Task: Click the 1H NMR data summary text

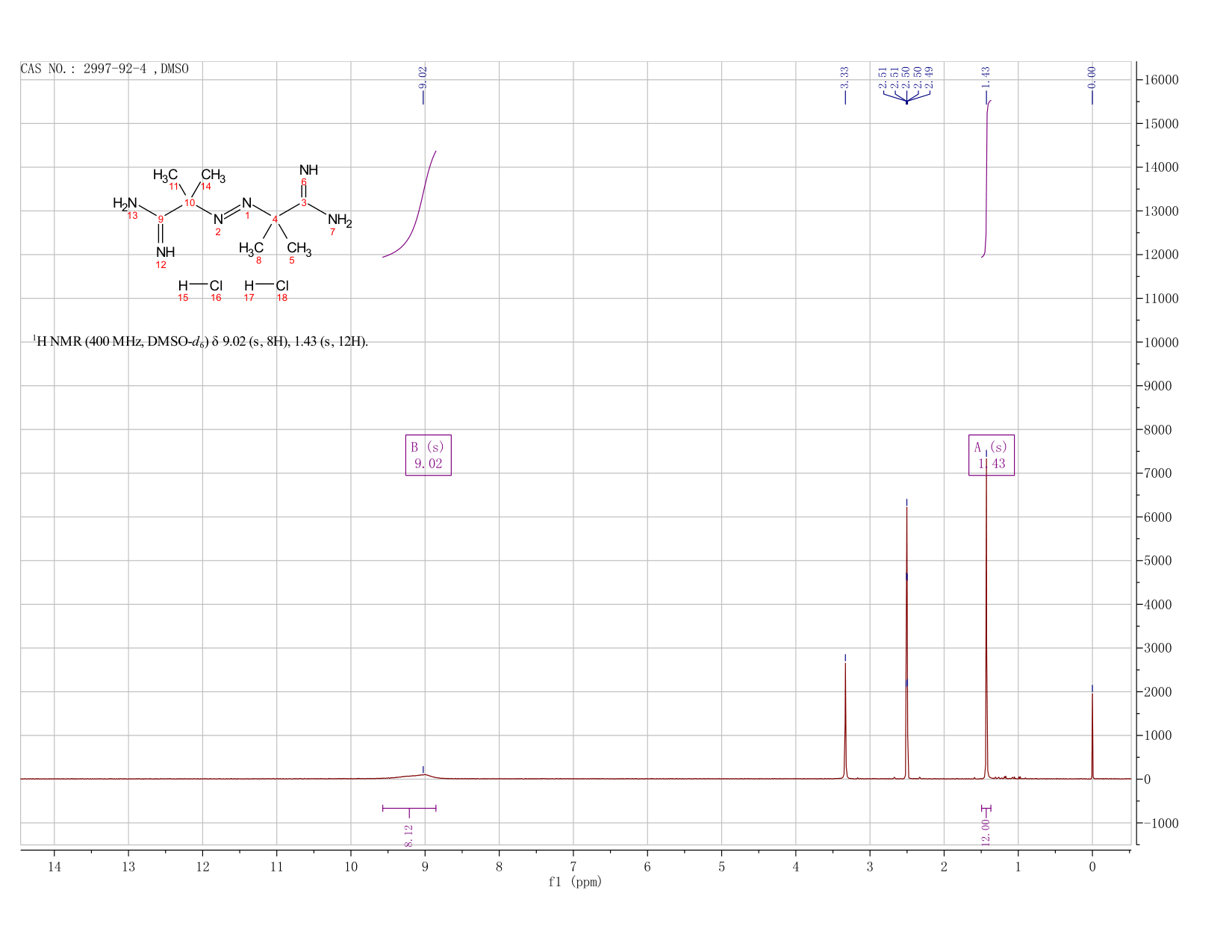Action: (x=200, y=342)
